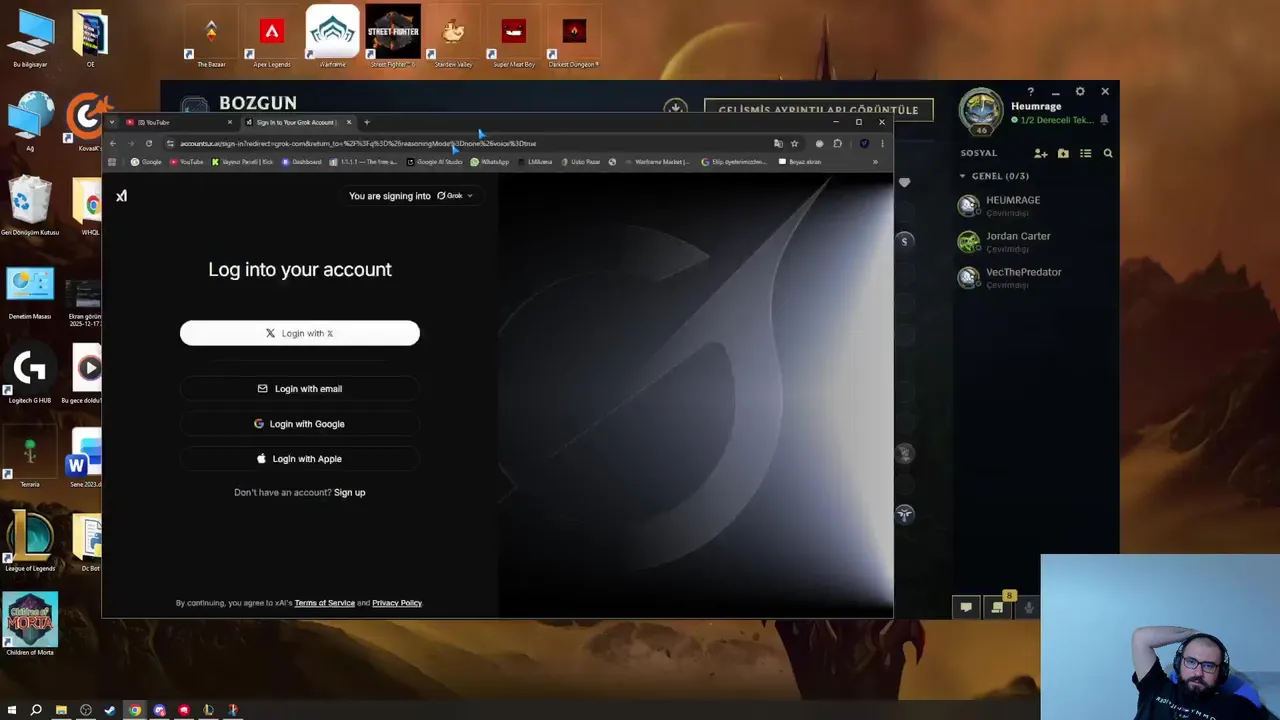Open the friends list view options icon
This screenshot has width=1280, height=720.
pos(1085,153)
